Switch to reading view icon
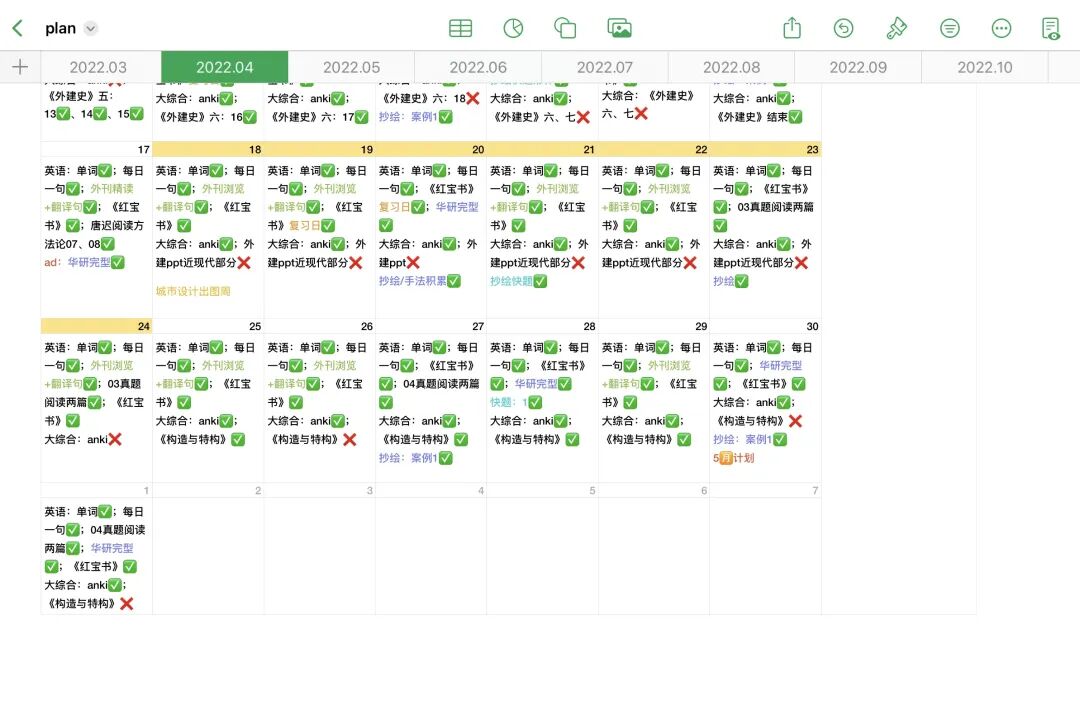This screenshot has width=1080, height=714. click(x=1051, y=28)
